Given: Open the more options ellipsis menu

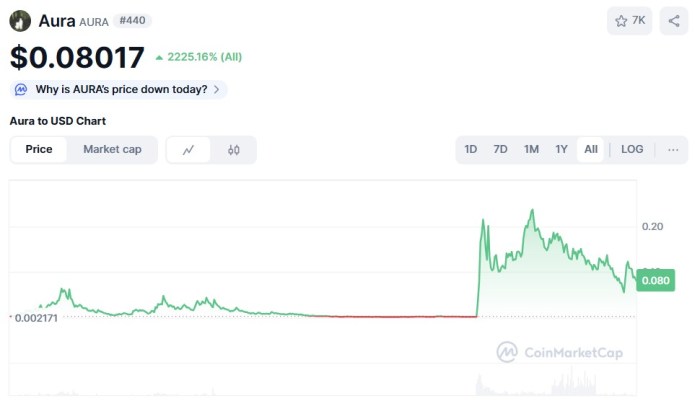Looking at the screenshot, I should [x=673, y=150].
